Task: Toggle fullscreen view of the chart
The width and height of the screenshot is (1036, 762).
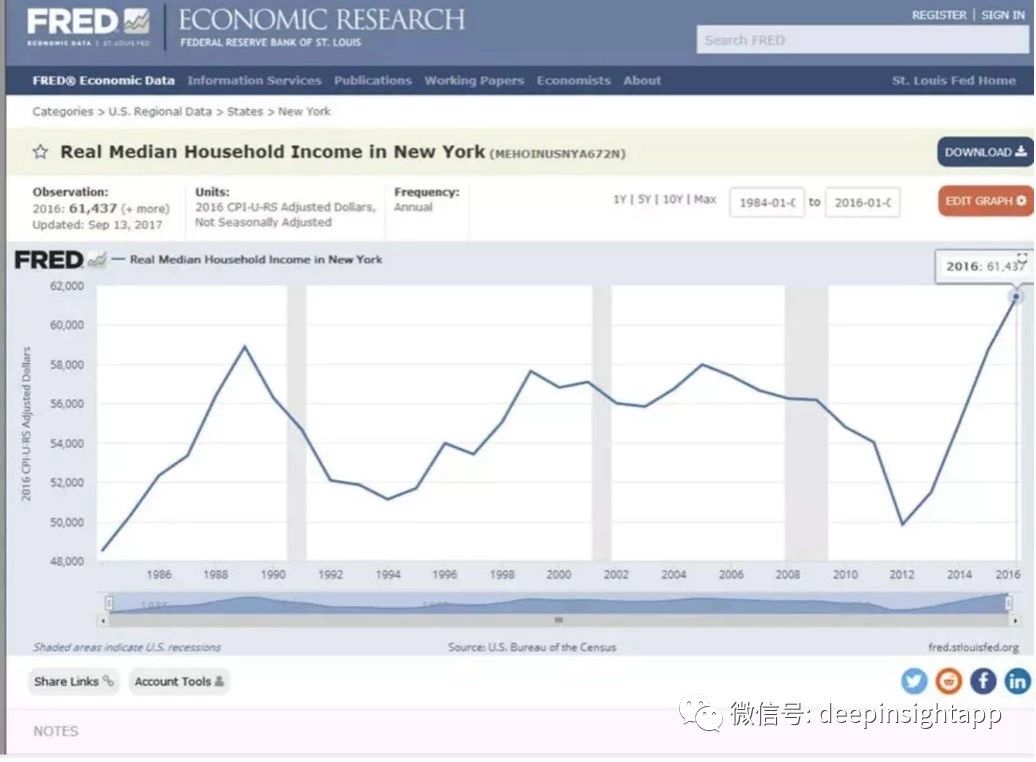Action: (1022, 257)
